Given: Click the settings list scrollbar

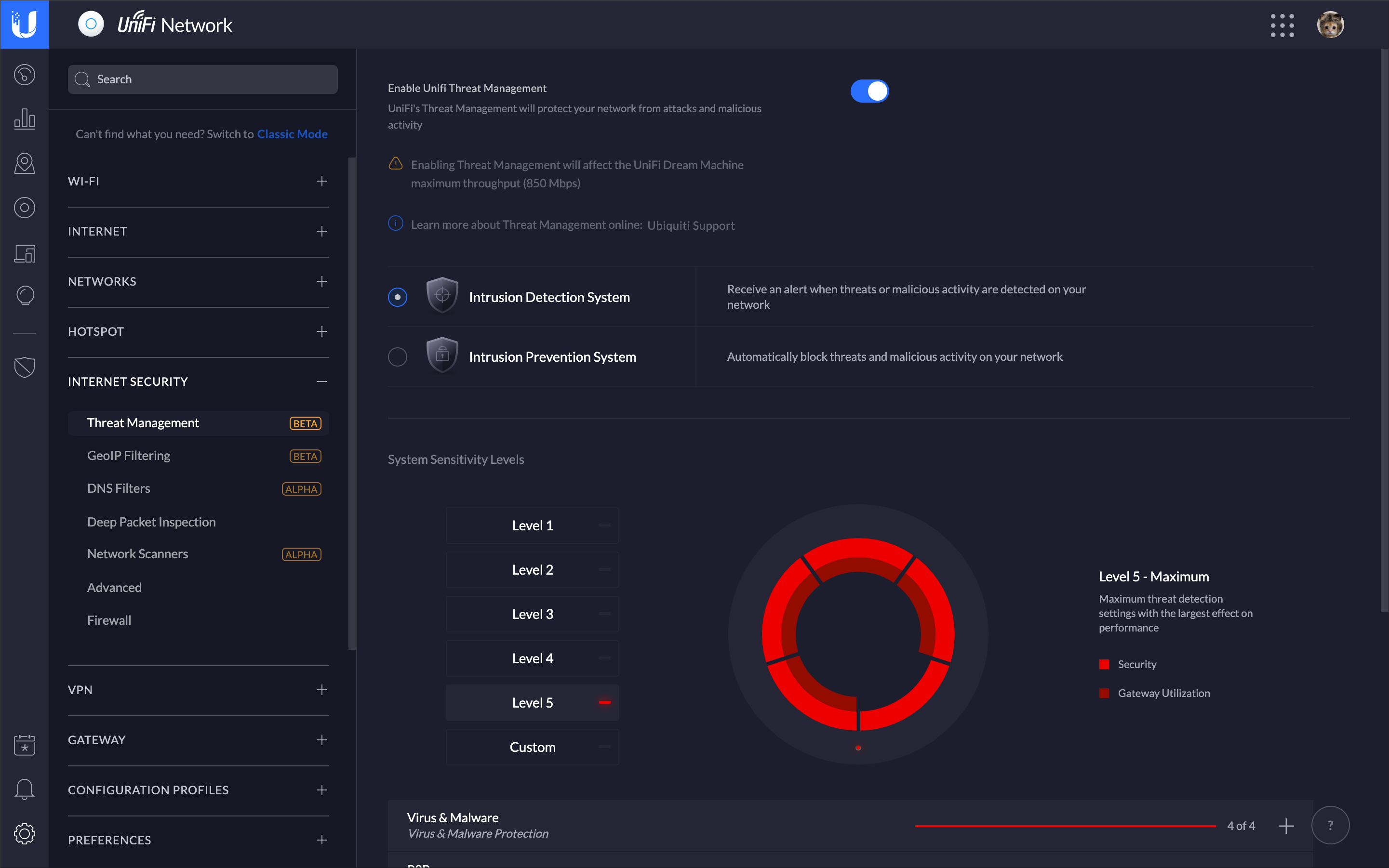Looking at the screenshot, I should pos(352,403).
